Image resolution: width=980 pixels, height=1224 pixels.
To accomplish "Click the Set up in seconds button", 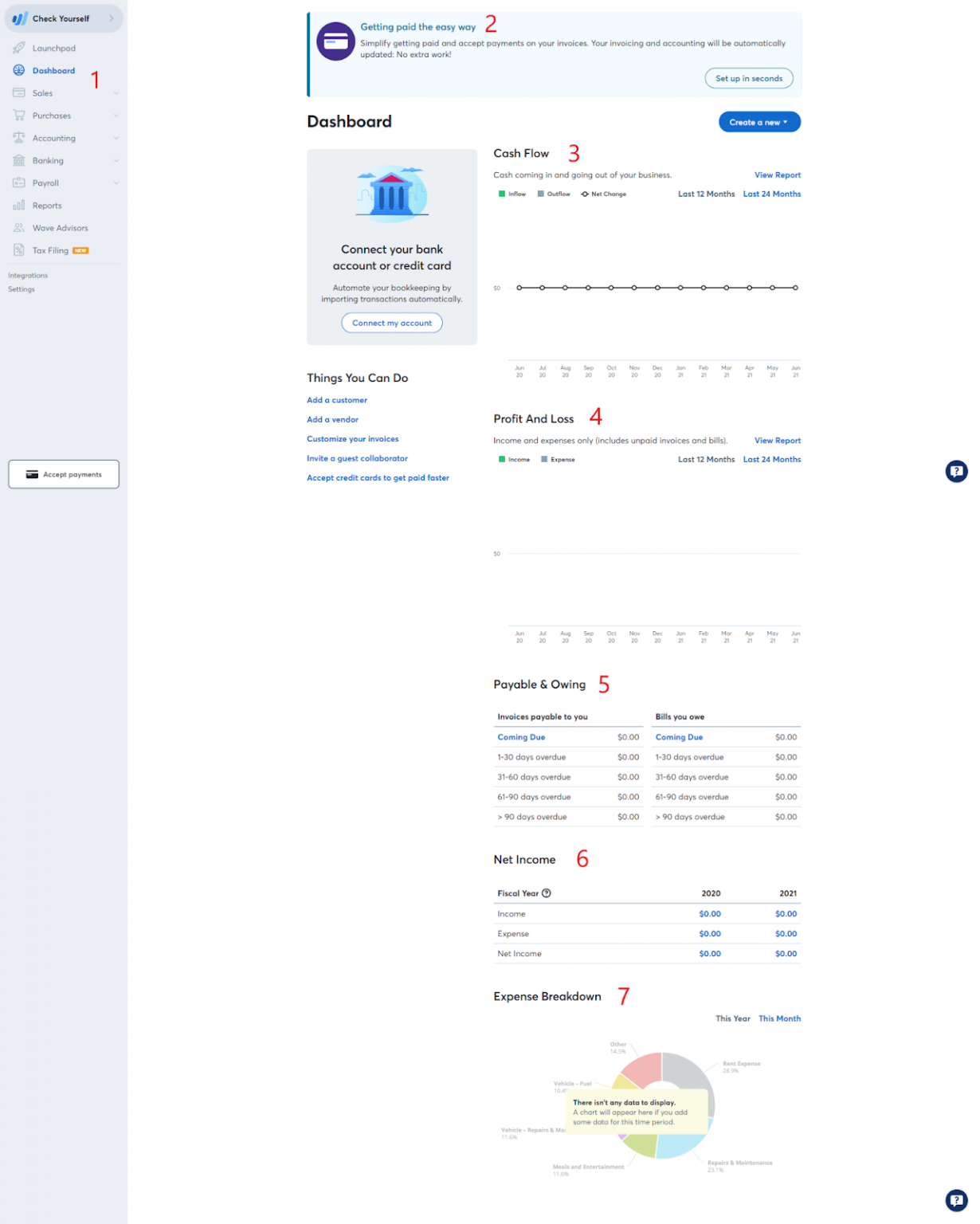I will tap(748, 78).
